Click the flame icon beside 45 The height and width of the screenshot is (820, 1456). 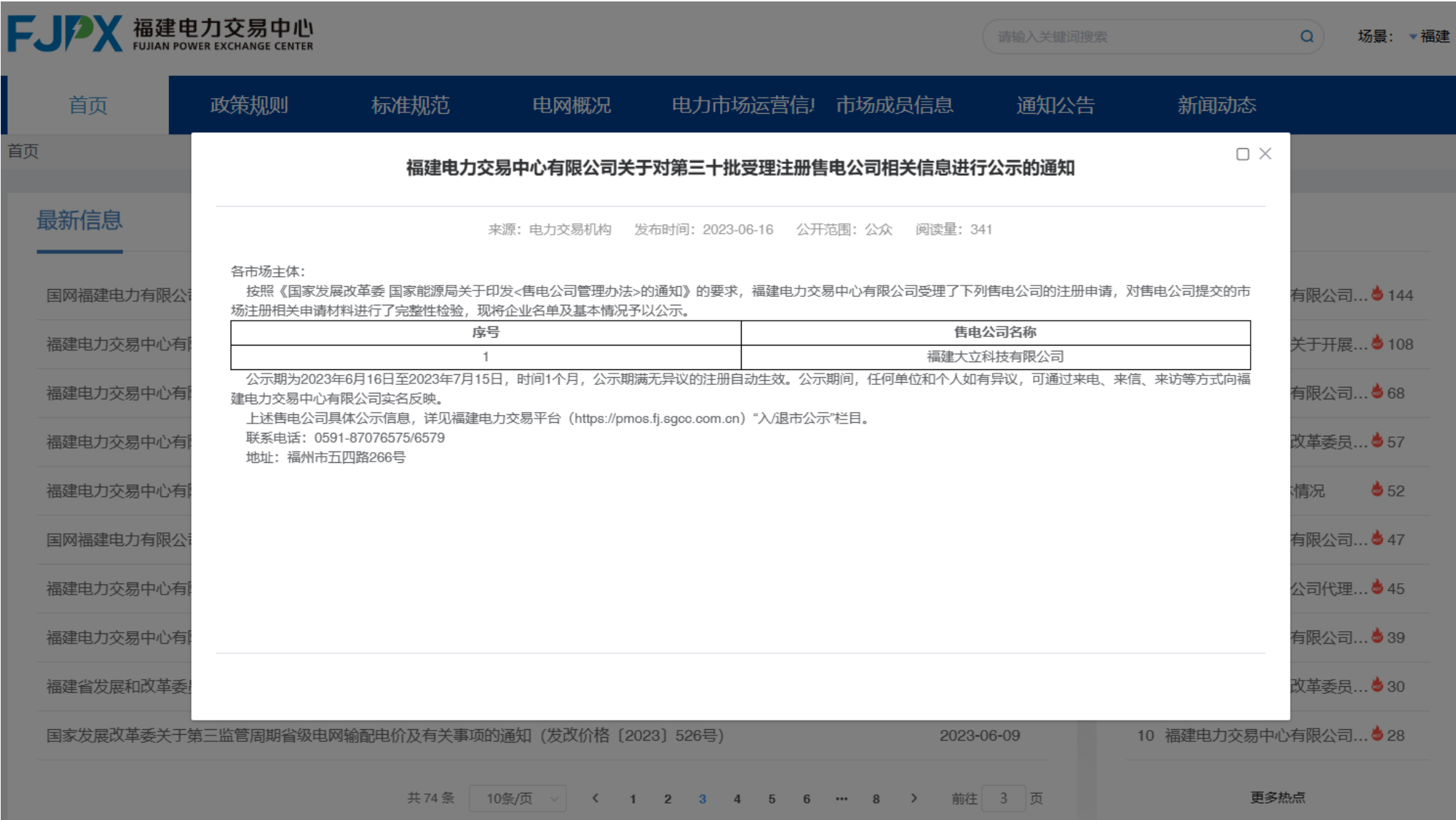(x=1377, y=587)
